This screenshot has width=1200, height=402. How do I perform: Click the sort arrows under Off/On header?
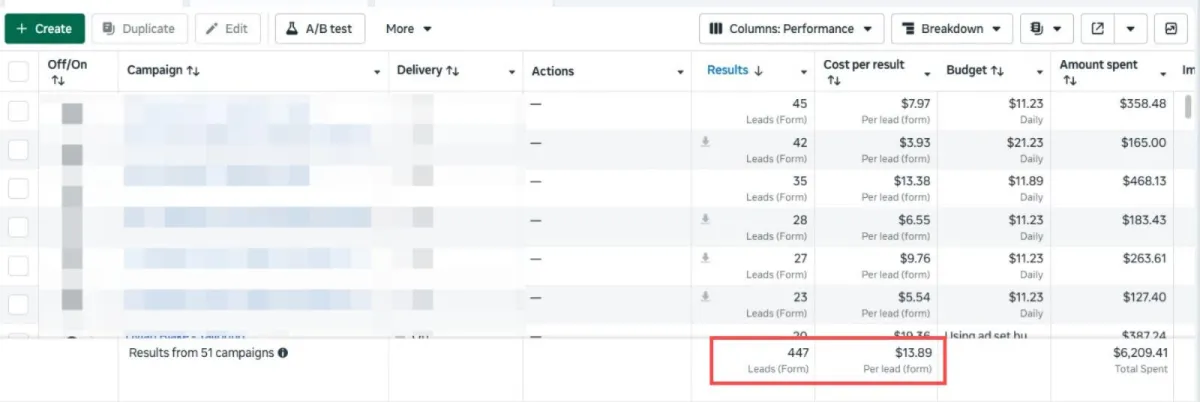tap(57, 80)
